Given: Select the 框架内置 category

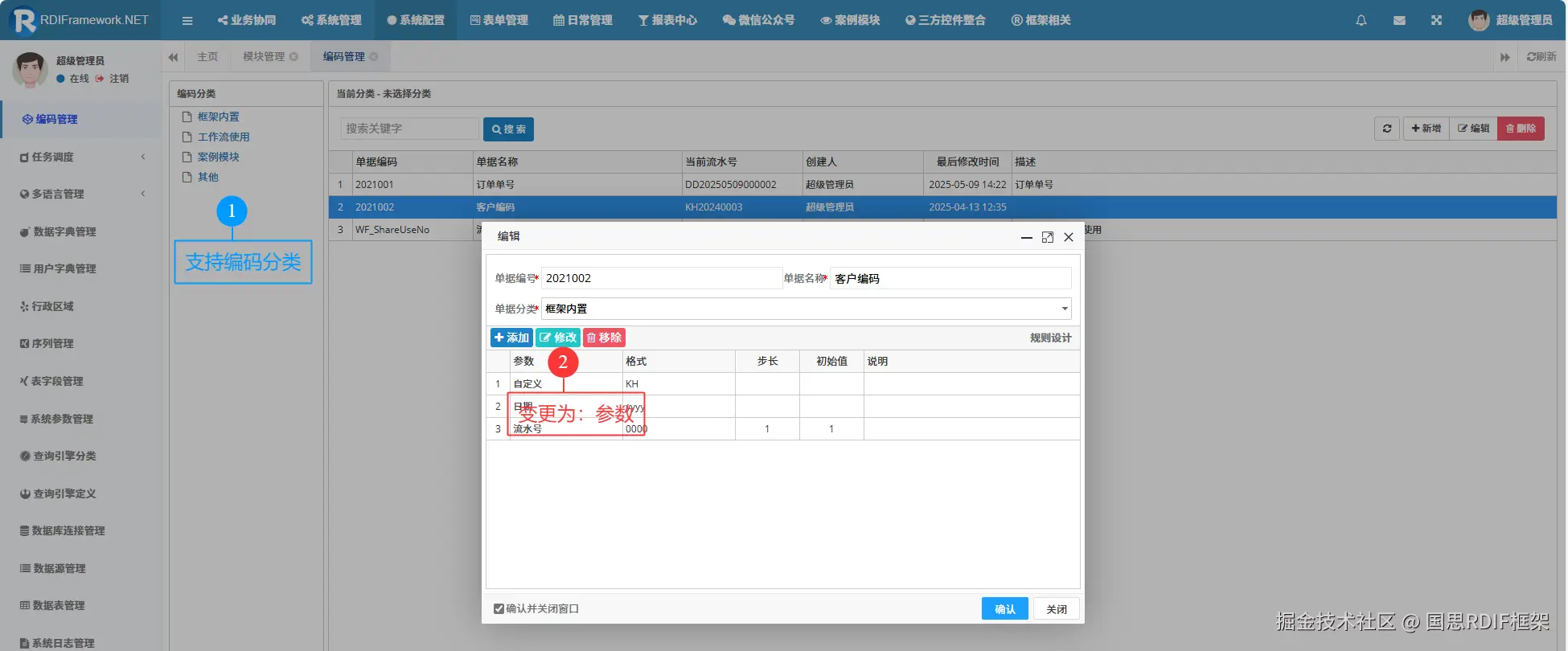Looking at the screenshot, I should [218, 117].
